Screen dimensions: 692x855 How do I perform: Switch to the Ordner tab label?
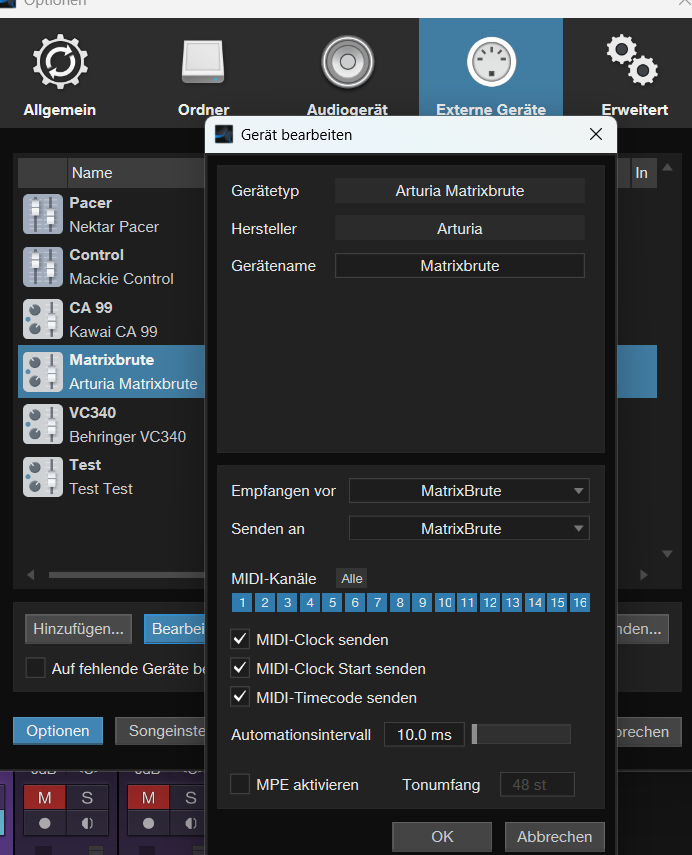[x=203, y=110]
